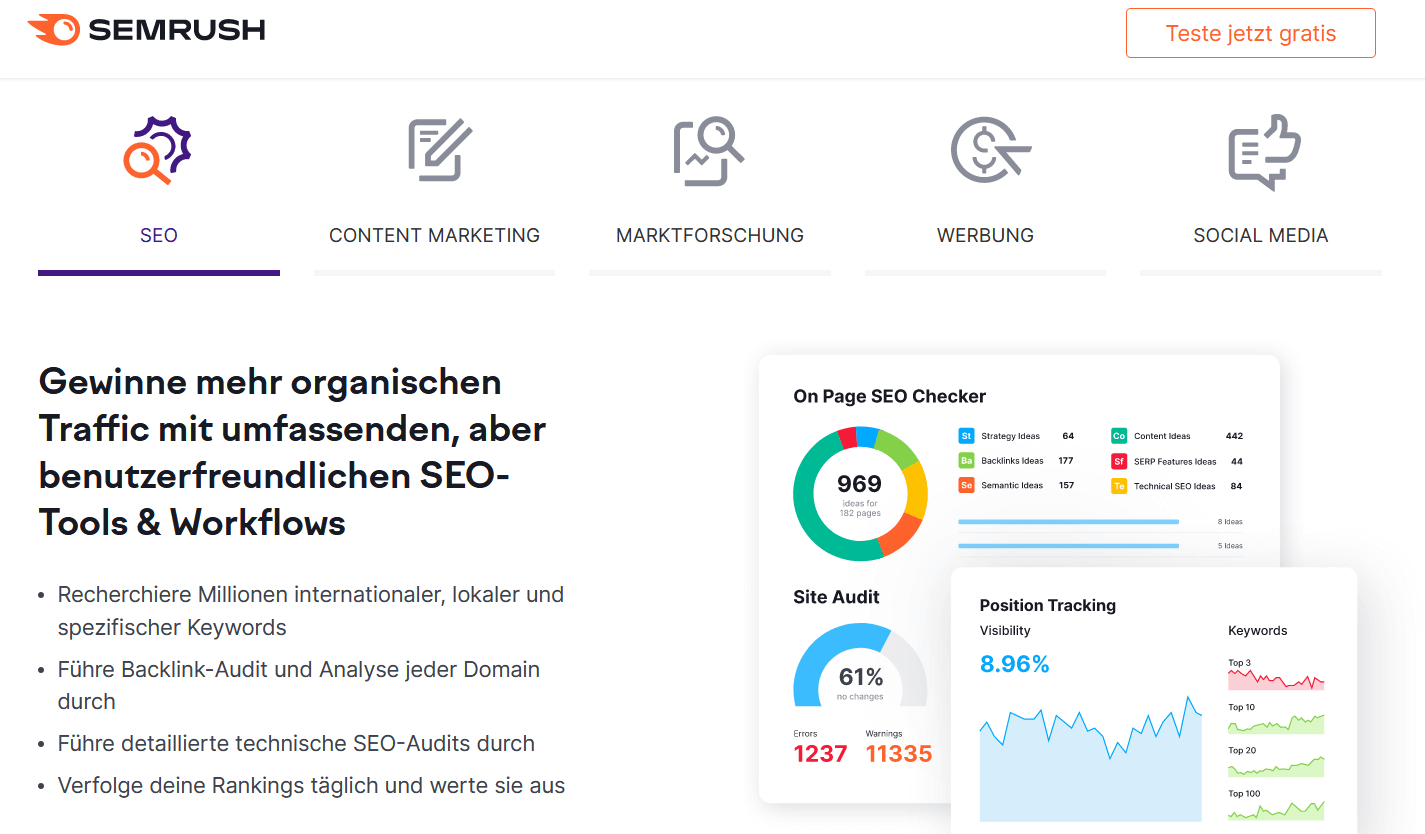This screenshot has width=1425, height=834.
Task: Click the '8 Ideas' progress bar
Action: click(1069, 522)
